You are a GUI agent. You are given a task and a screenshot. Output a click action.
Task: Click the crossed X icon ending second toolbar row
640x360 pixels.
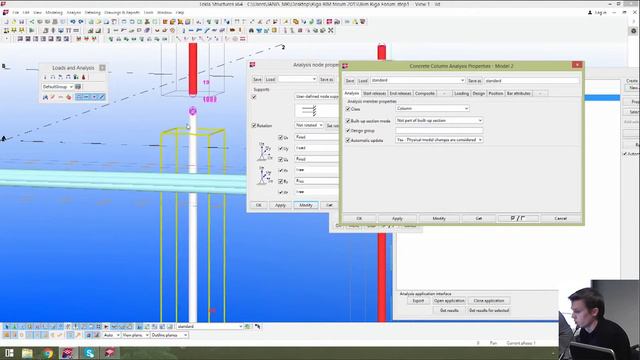(331, 30)
